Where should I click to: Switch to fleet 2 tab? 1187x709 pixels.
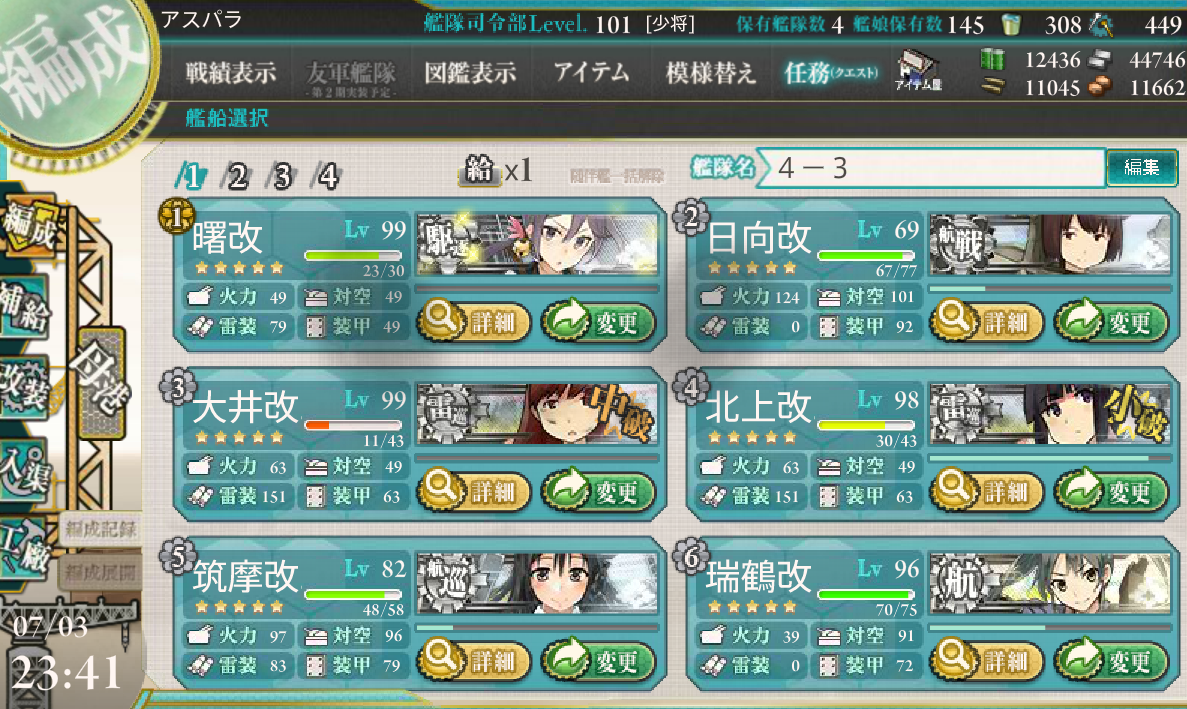tap(237, 176)
